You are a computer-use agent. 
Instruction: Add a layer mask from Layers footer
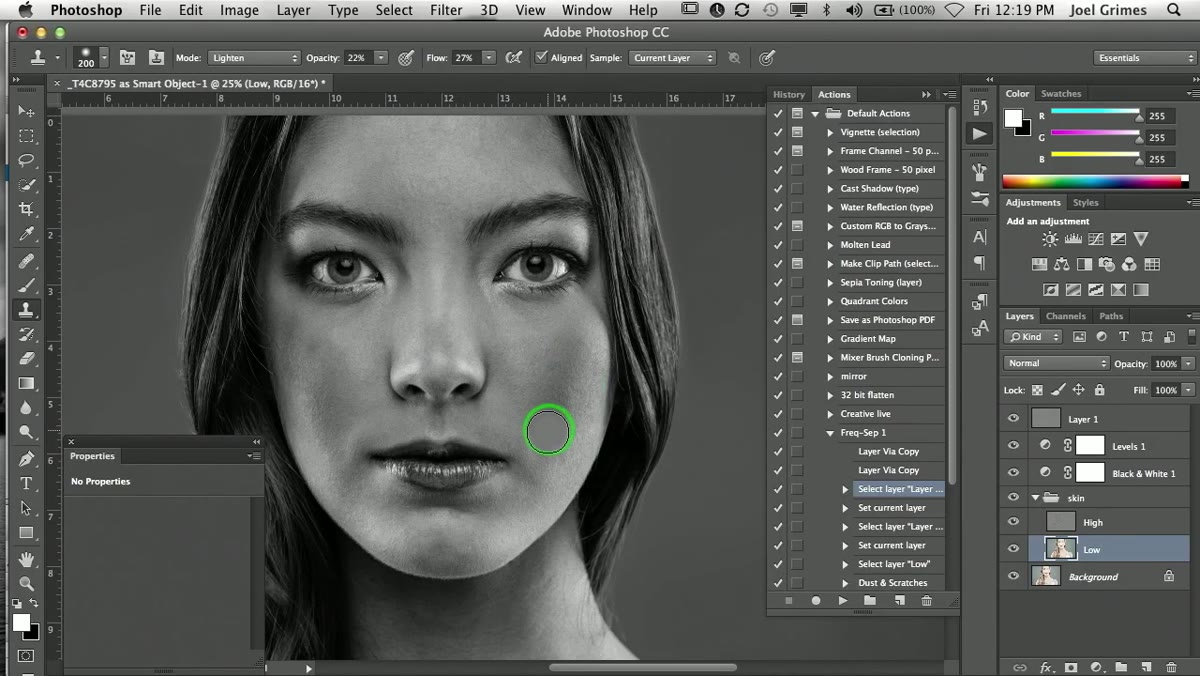1071,667
